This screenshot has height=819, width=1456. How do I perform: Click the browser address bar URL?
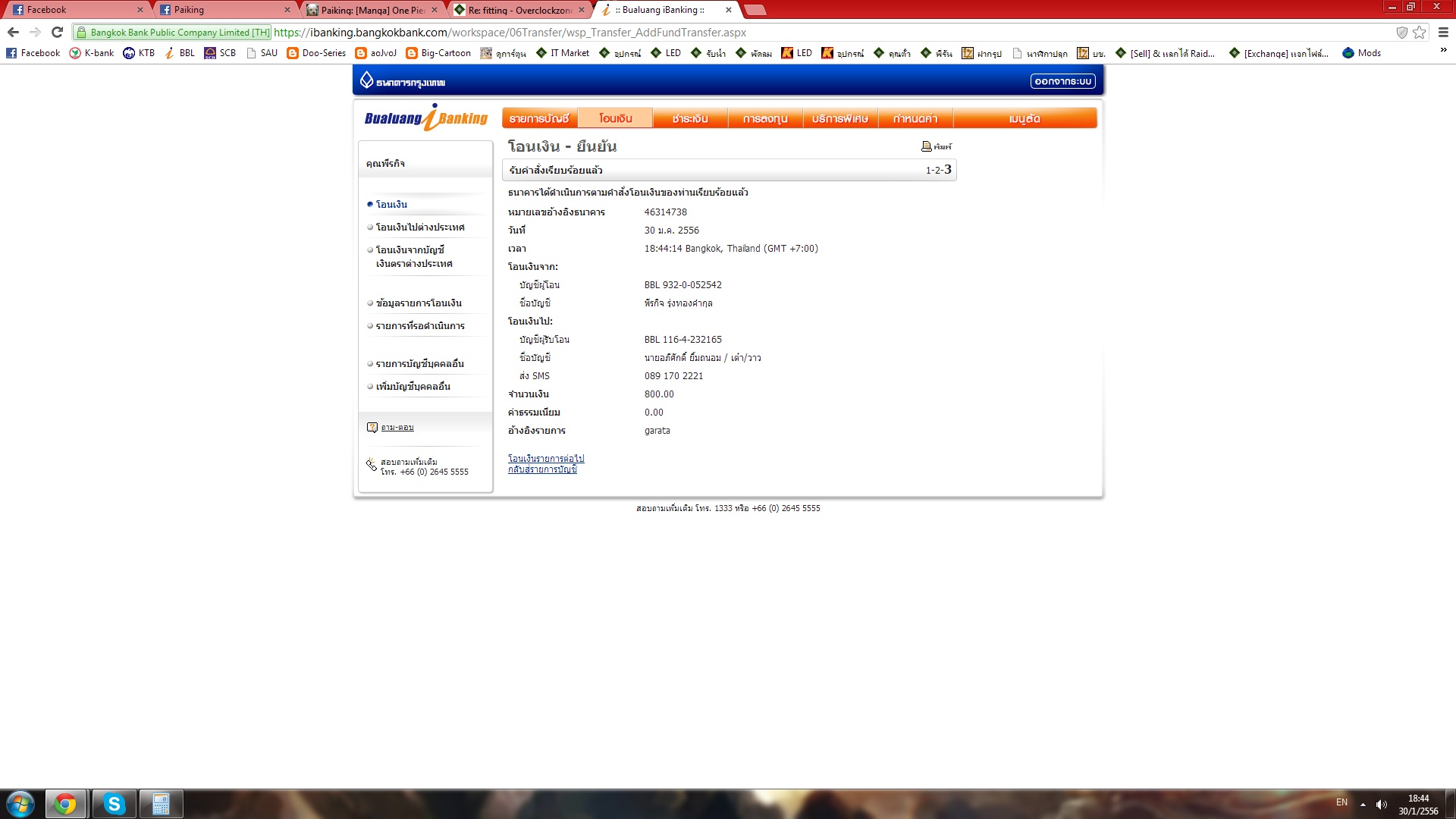(510, 33)
